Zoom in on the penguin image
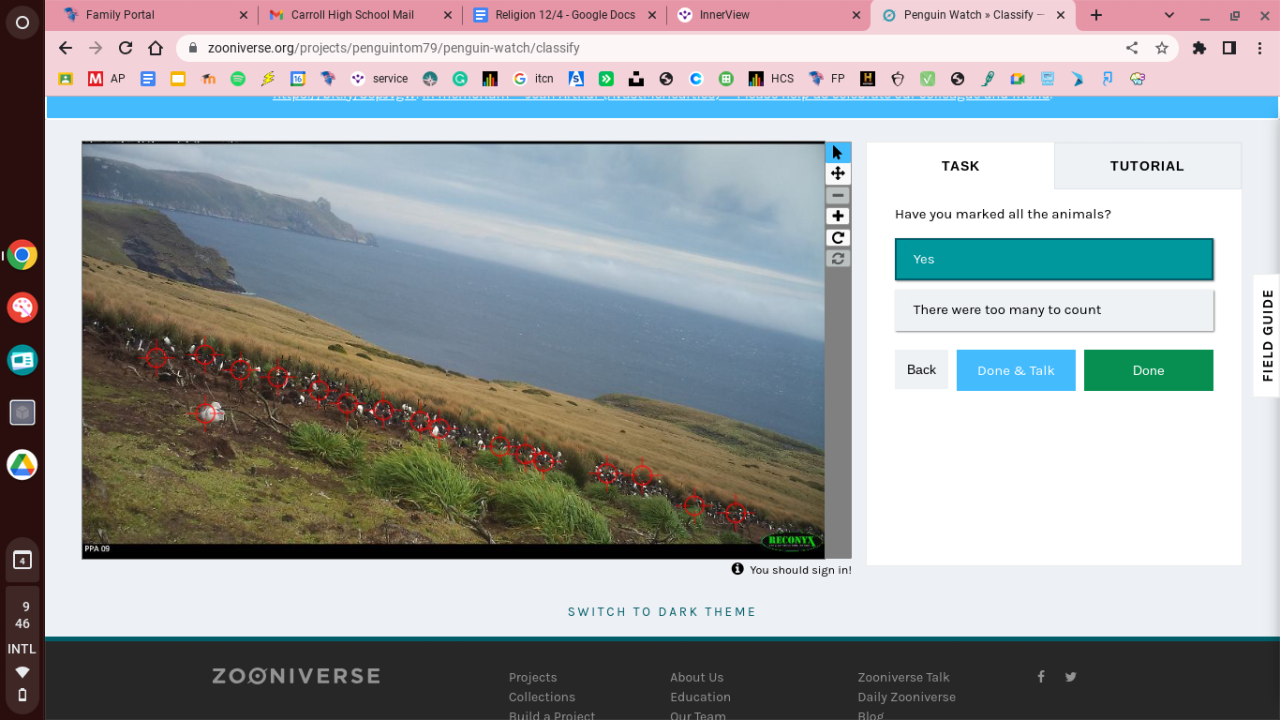This screenshot has height=720, width=1280. click(x=838, y=216)
